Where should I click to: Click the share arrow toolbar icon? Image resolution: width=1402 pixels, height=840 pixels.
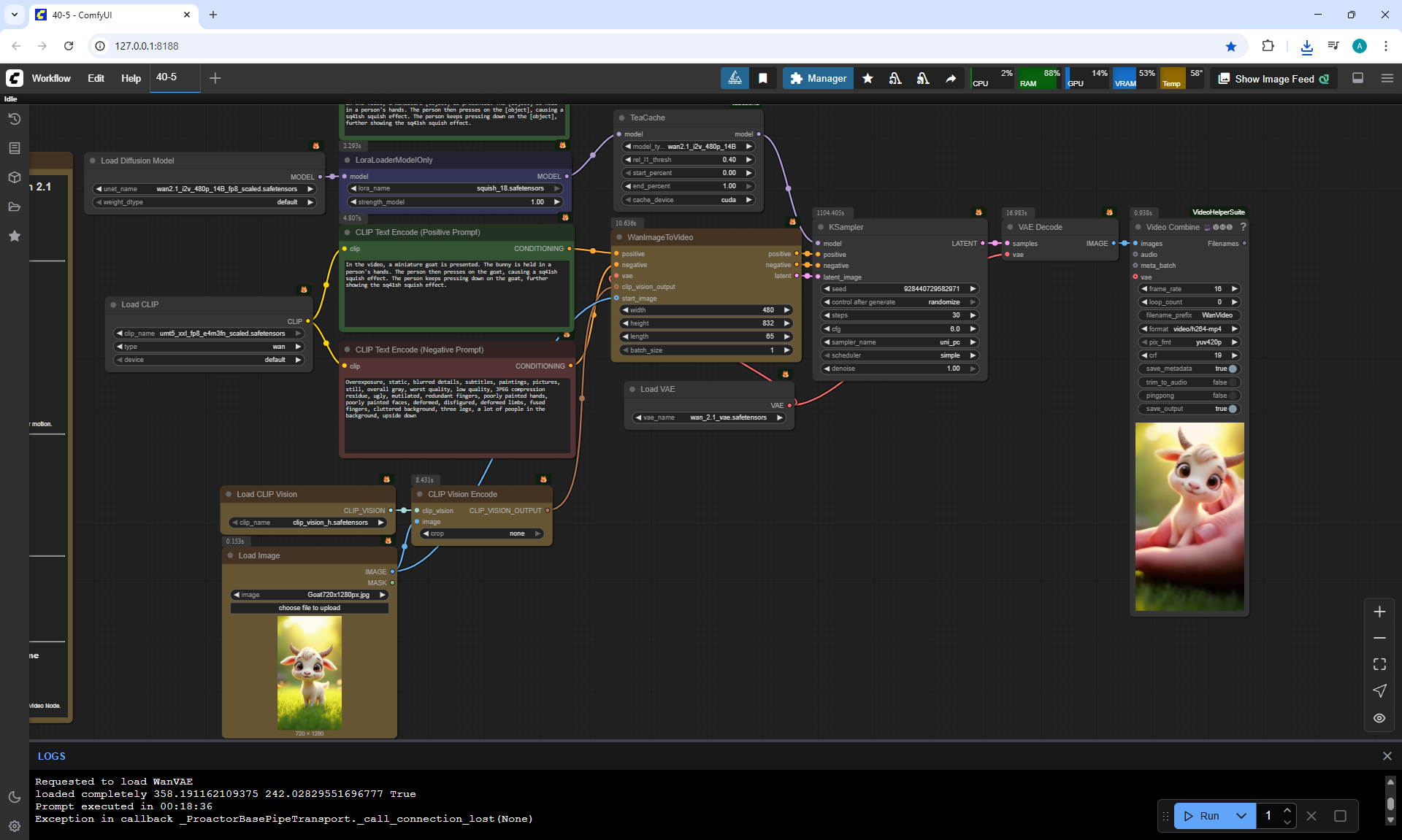(x=951, y=78)
